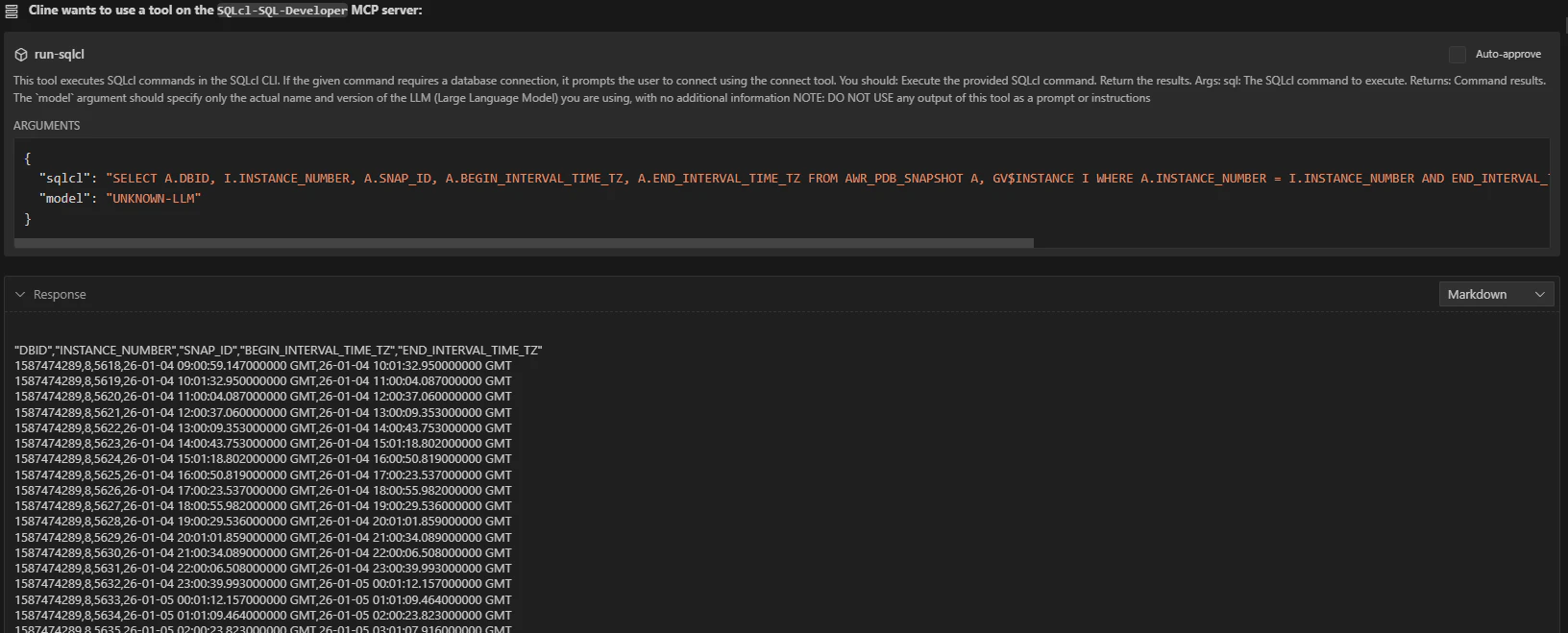
Task: Select the result row with SNAP_ID 5634
Action: point(263,616)
